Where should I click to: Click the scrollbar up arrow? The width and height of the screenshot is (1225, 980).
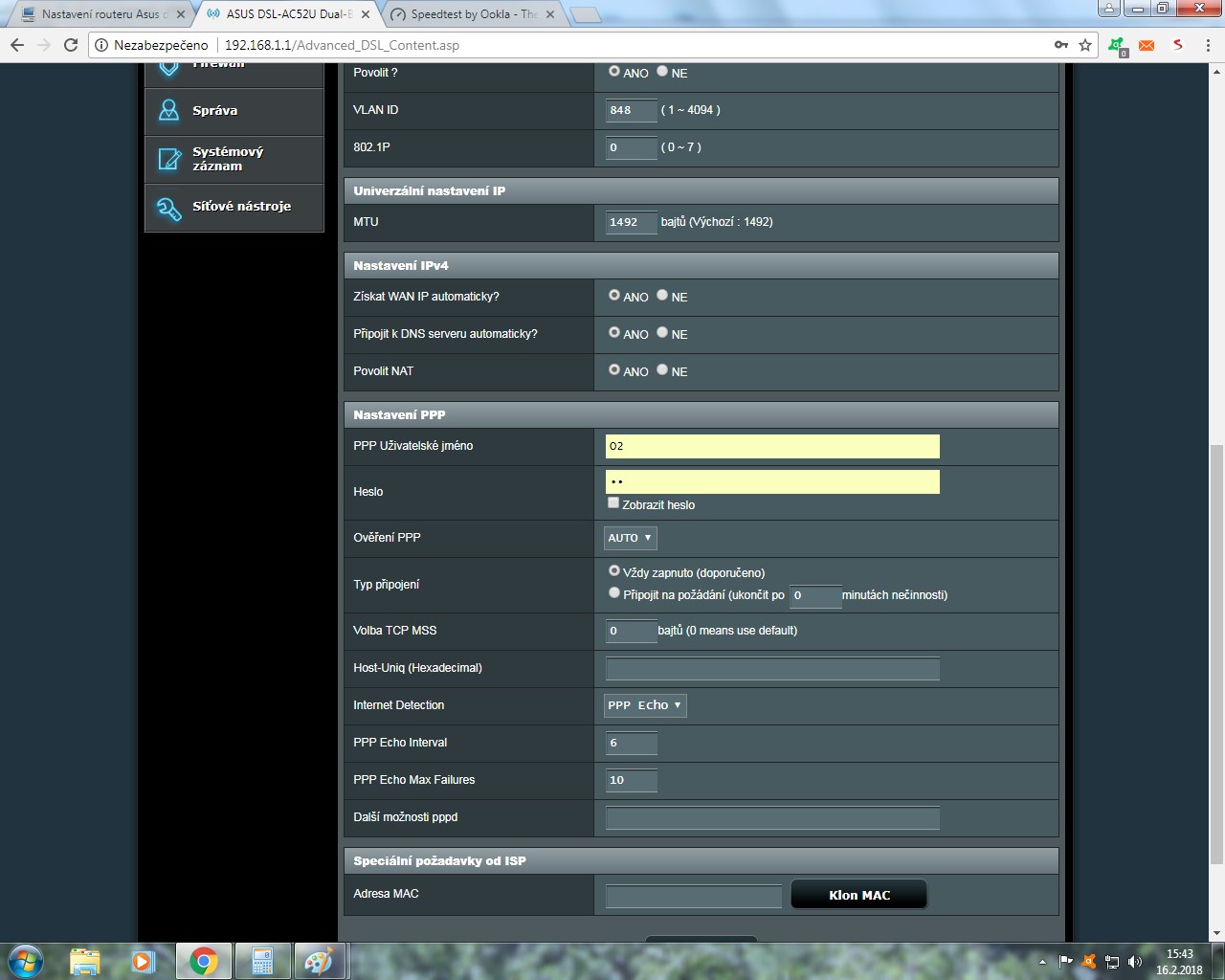[x=1216, y=71]
